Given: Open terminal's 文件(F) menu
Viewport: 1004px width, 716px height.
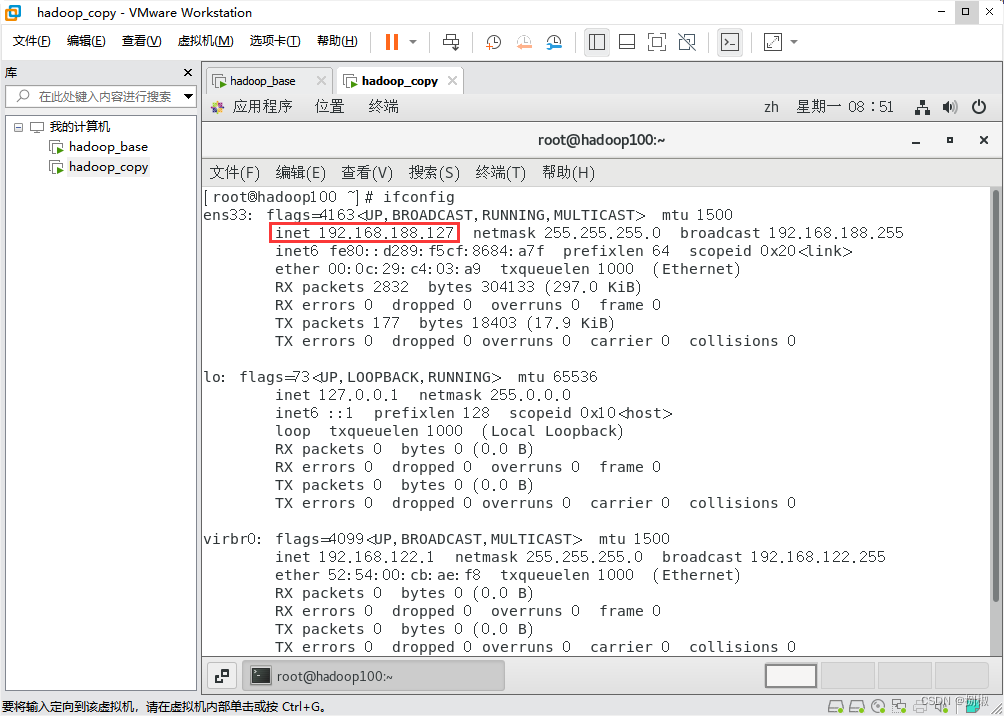Looking at the screenshot, I should (234, 173).
